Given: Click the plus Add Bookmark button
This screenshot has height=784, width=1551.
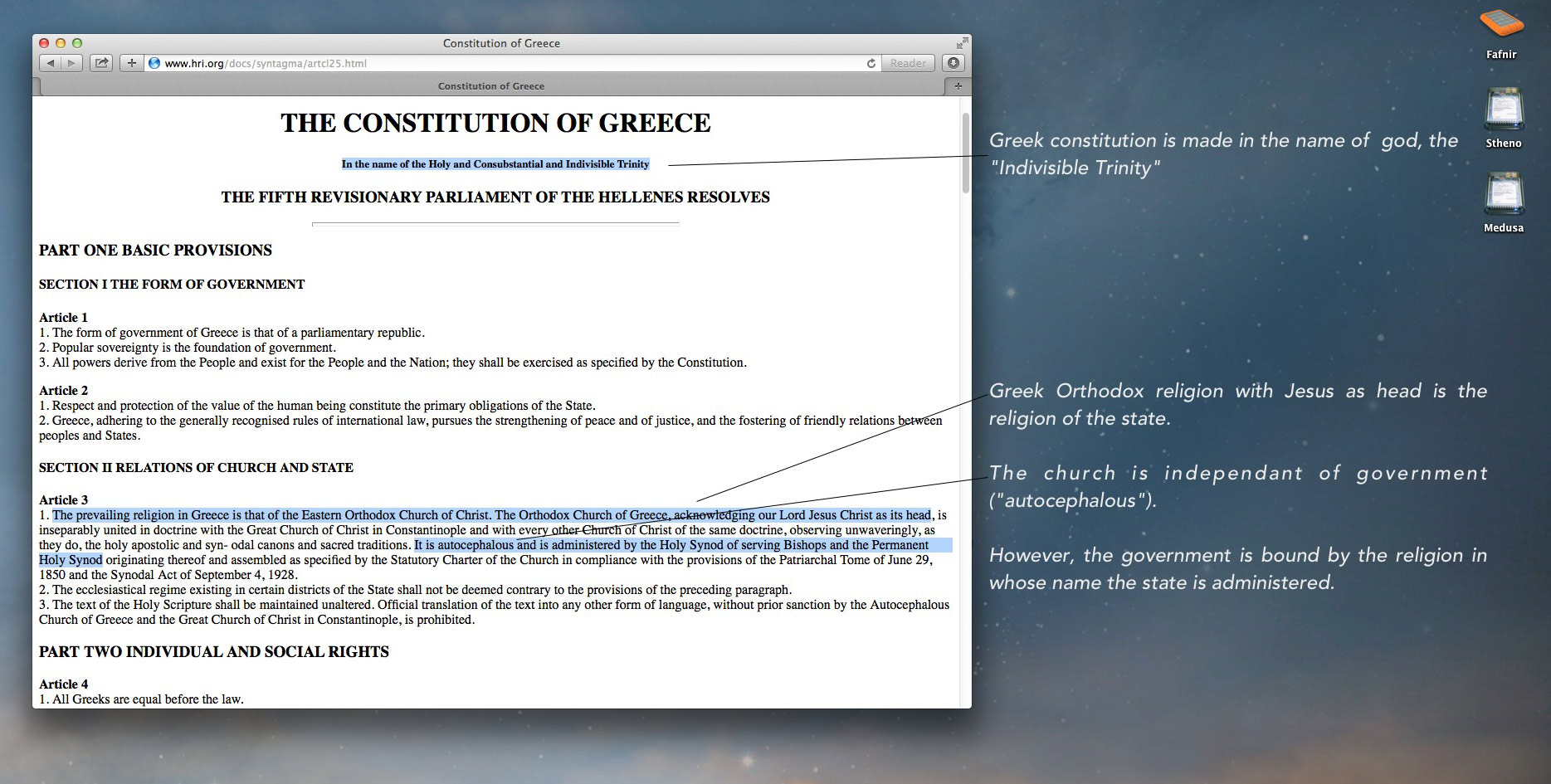Looking at the screenshot, I should (131, 63).
